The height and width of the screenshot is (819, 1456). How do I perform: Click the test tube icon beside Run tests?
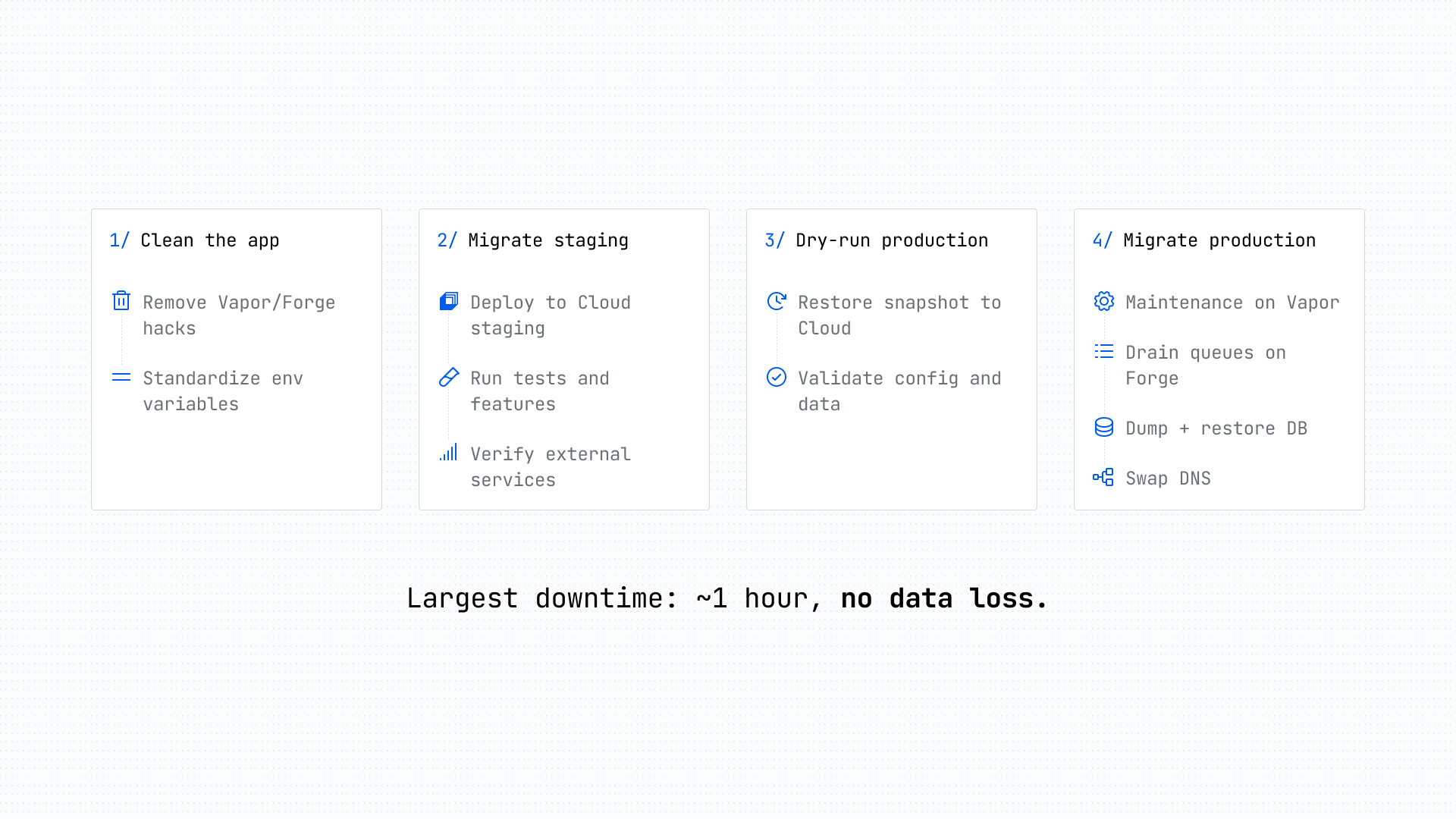pos(449,377)
